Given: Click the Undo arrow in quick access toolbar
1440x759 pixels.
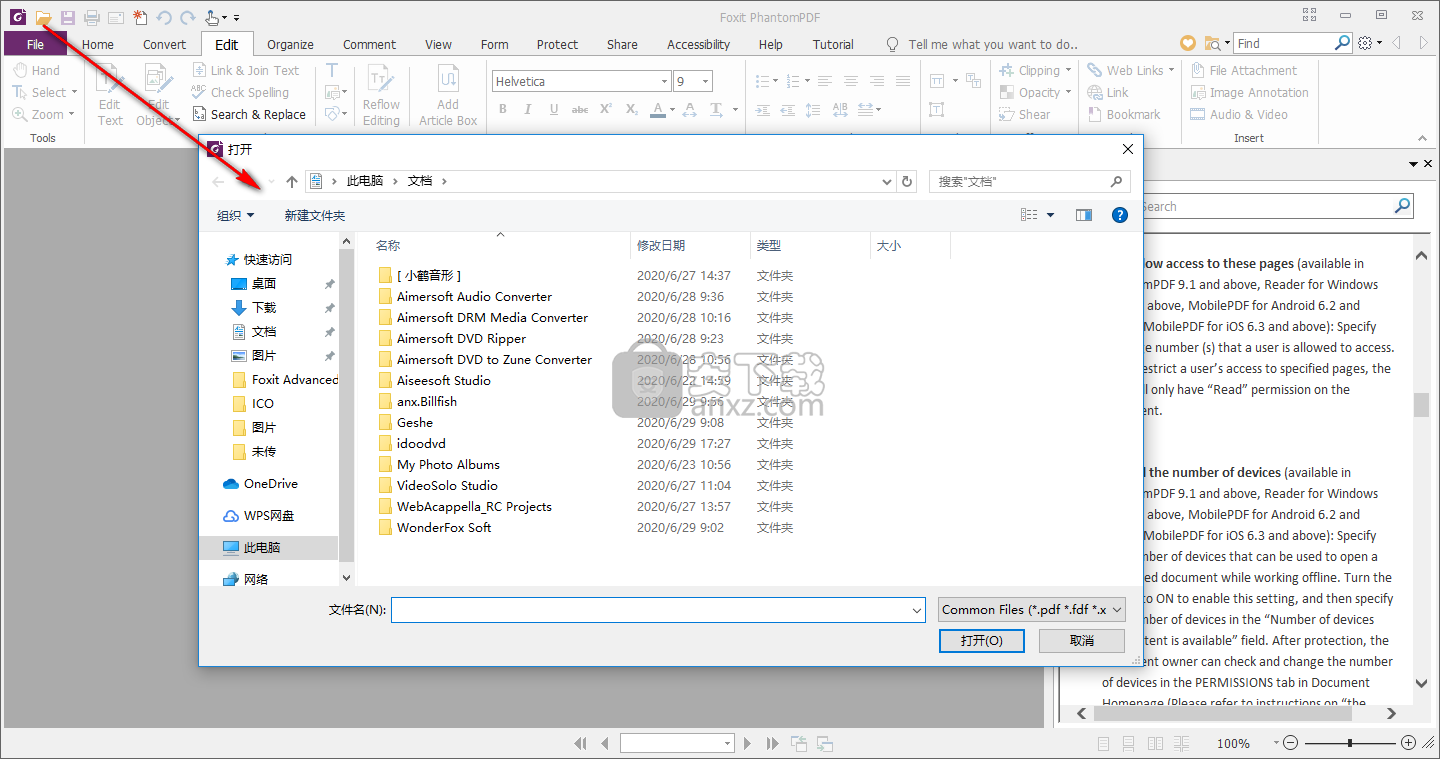Looking at the screenshot, I should click(164, 17).
